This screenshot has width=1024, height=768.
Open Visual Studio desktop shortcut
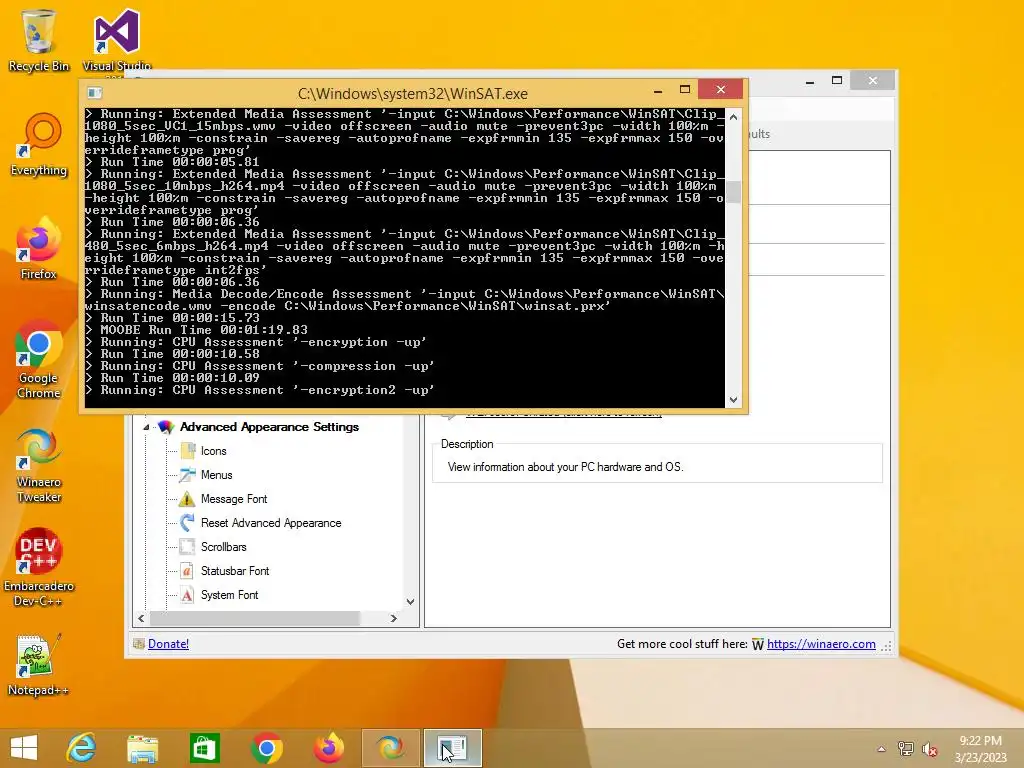[x=117, y=40]
